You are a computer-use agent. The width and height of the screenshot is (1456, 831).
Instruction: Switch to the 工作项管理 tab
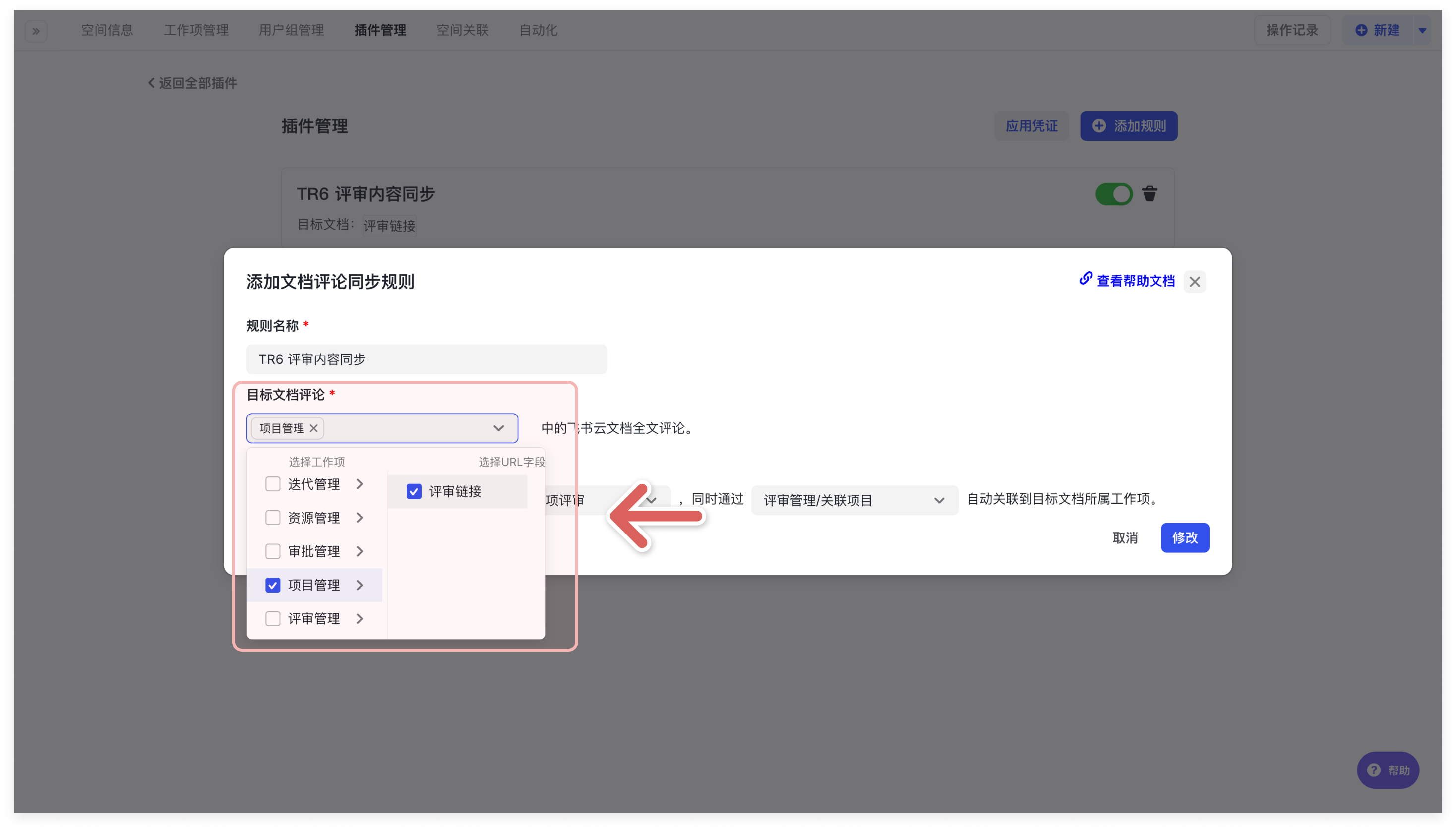(196, 30)
